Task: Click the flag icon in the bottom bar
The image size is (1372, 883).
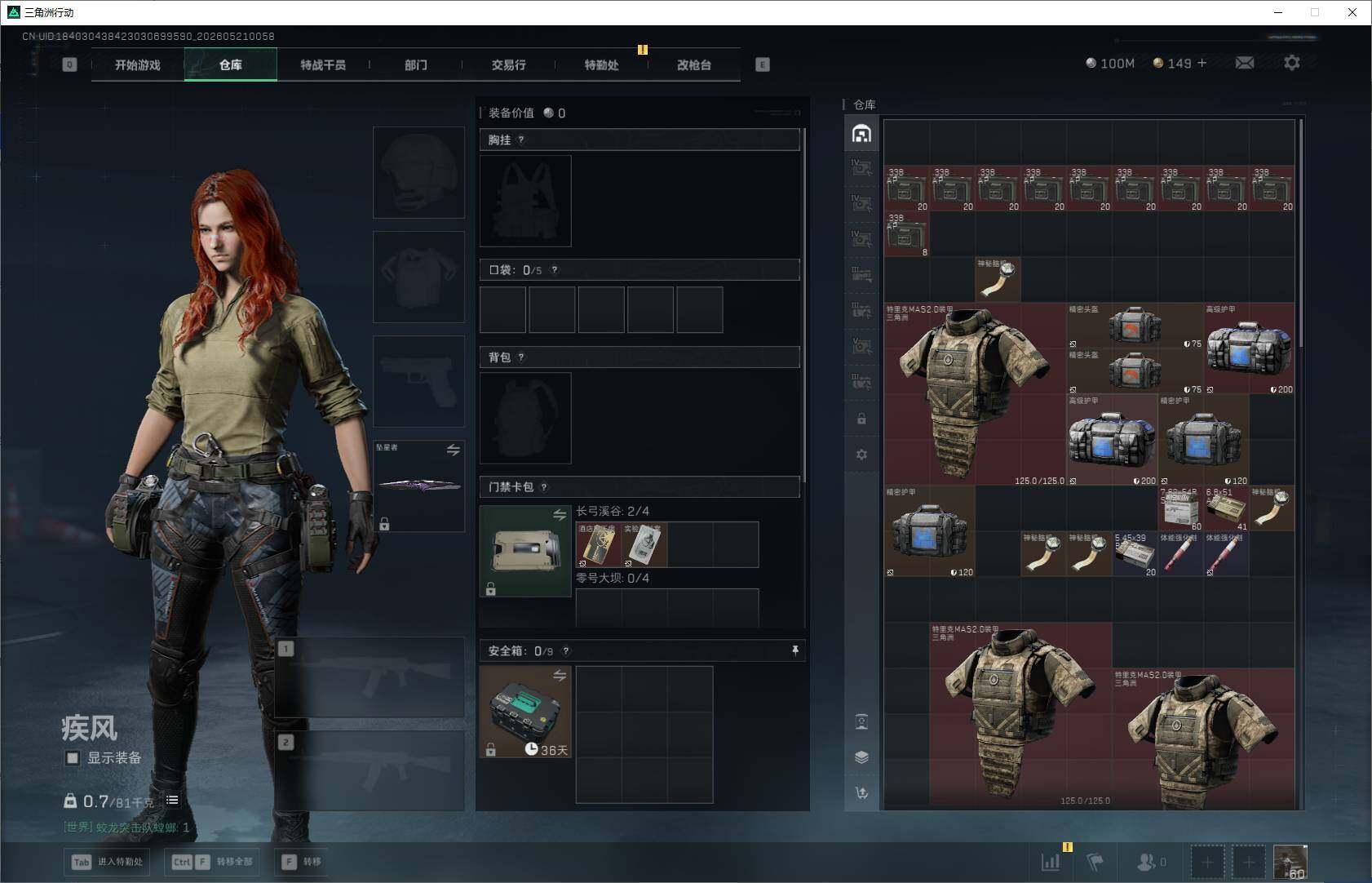Action: pos(1095,862)
